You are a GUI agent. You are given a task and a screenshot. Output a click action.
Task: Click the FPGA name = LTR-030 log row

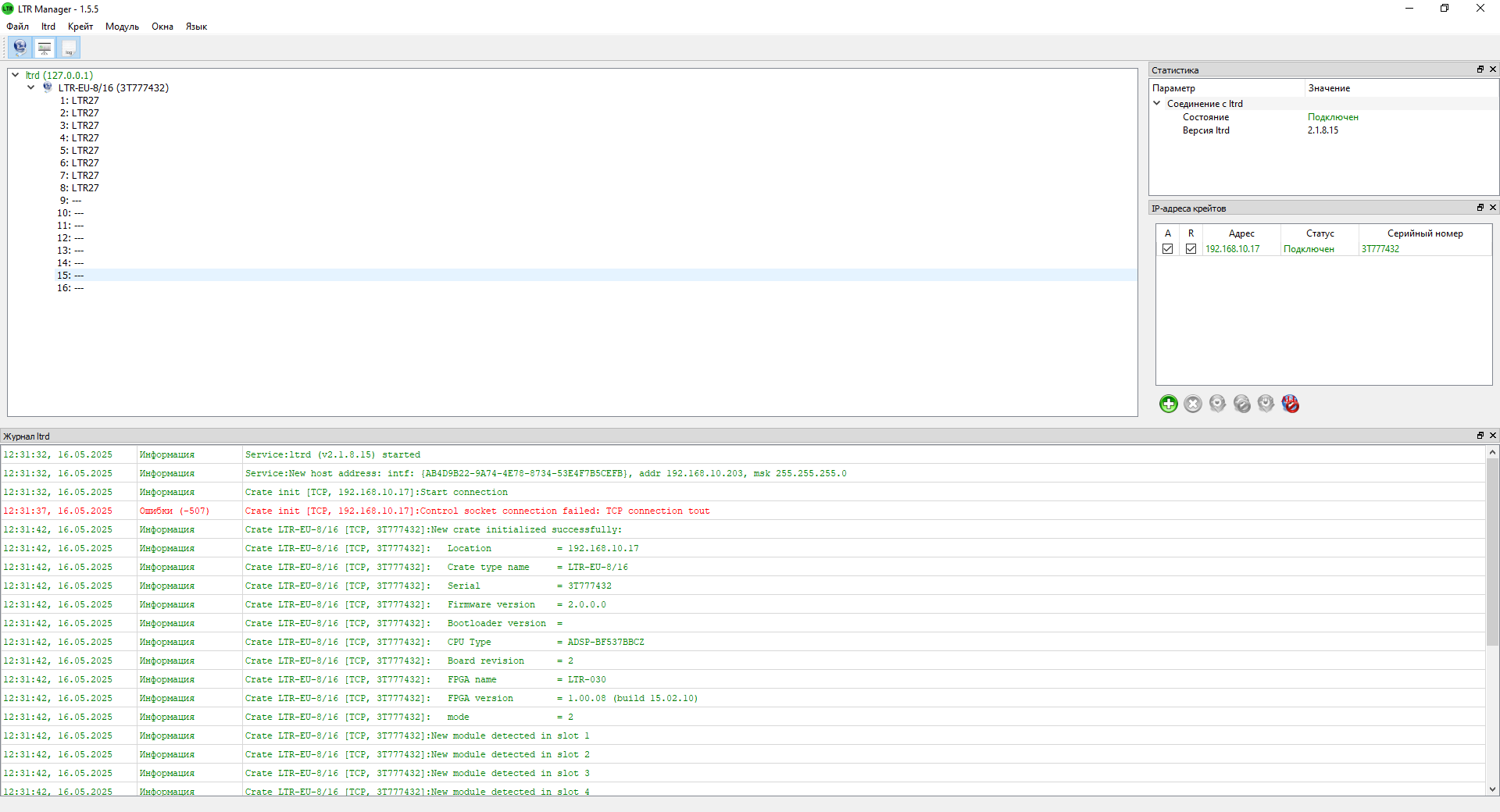click(742, 679)
